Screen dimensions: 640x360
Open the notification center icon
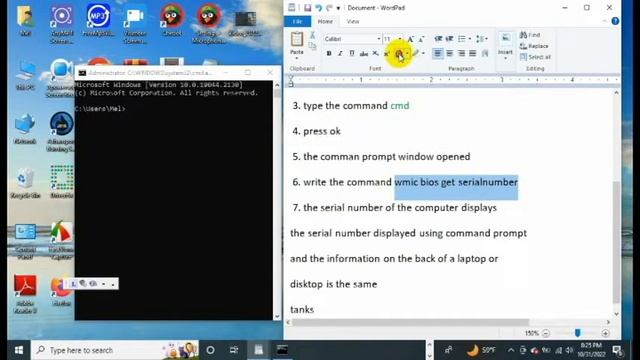tap(617, 350)
